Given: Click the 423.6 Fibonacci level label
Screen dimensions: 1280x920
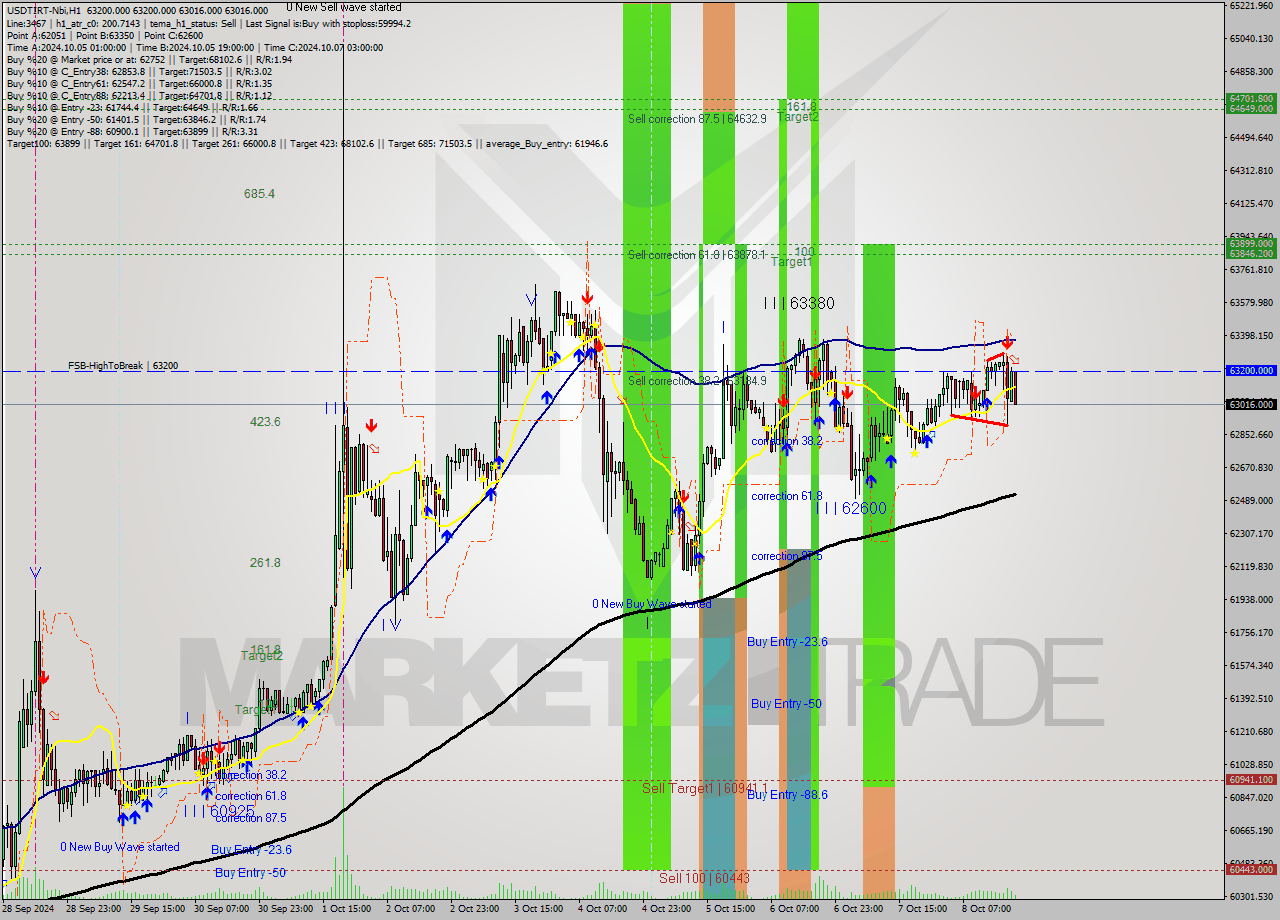Looking at the screenshot, I should tap(265, 422).
